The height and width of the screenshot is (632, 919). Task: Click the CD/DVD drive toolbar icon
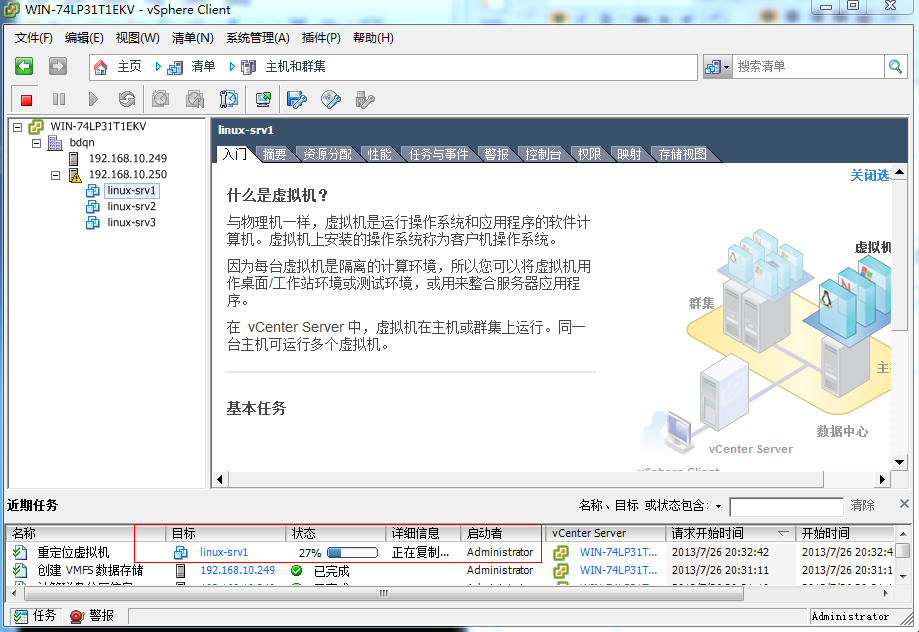[331, 99]
